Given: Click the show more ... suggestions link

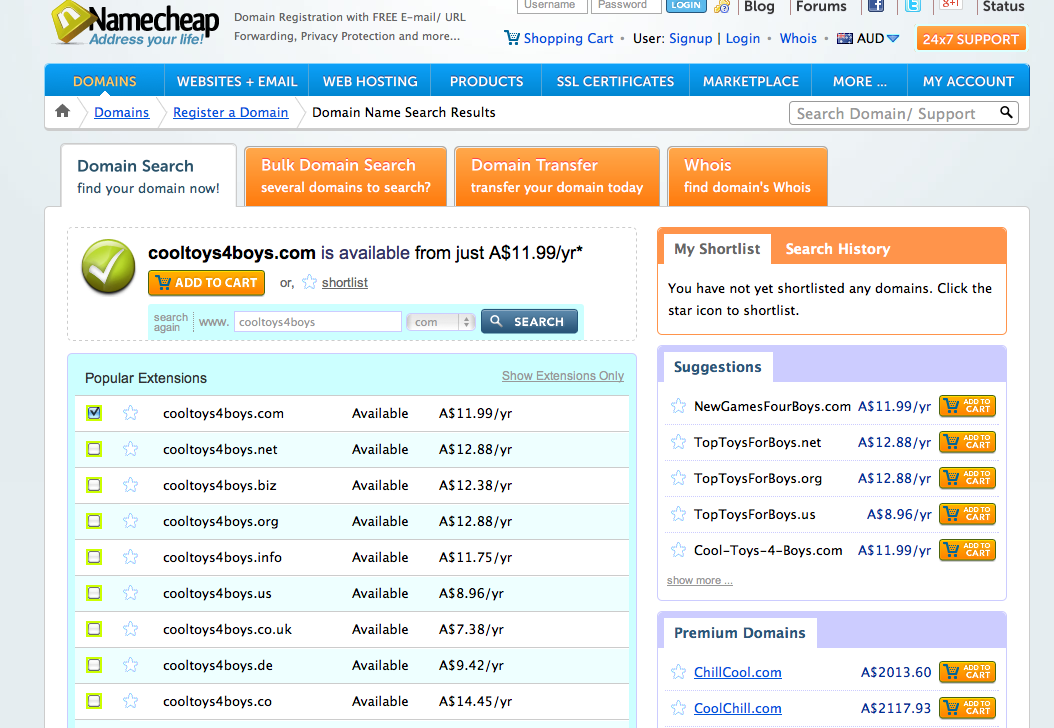Looking at the screenshot, I should click(x=700, y=580).
